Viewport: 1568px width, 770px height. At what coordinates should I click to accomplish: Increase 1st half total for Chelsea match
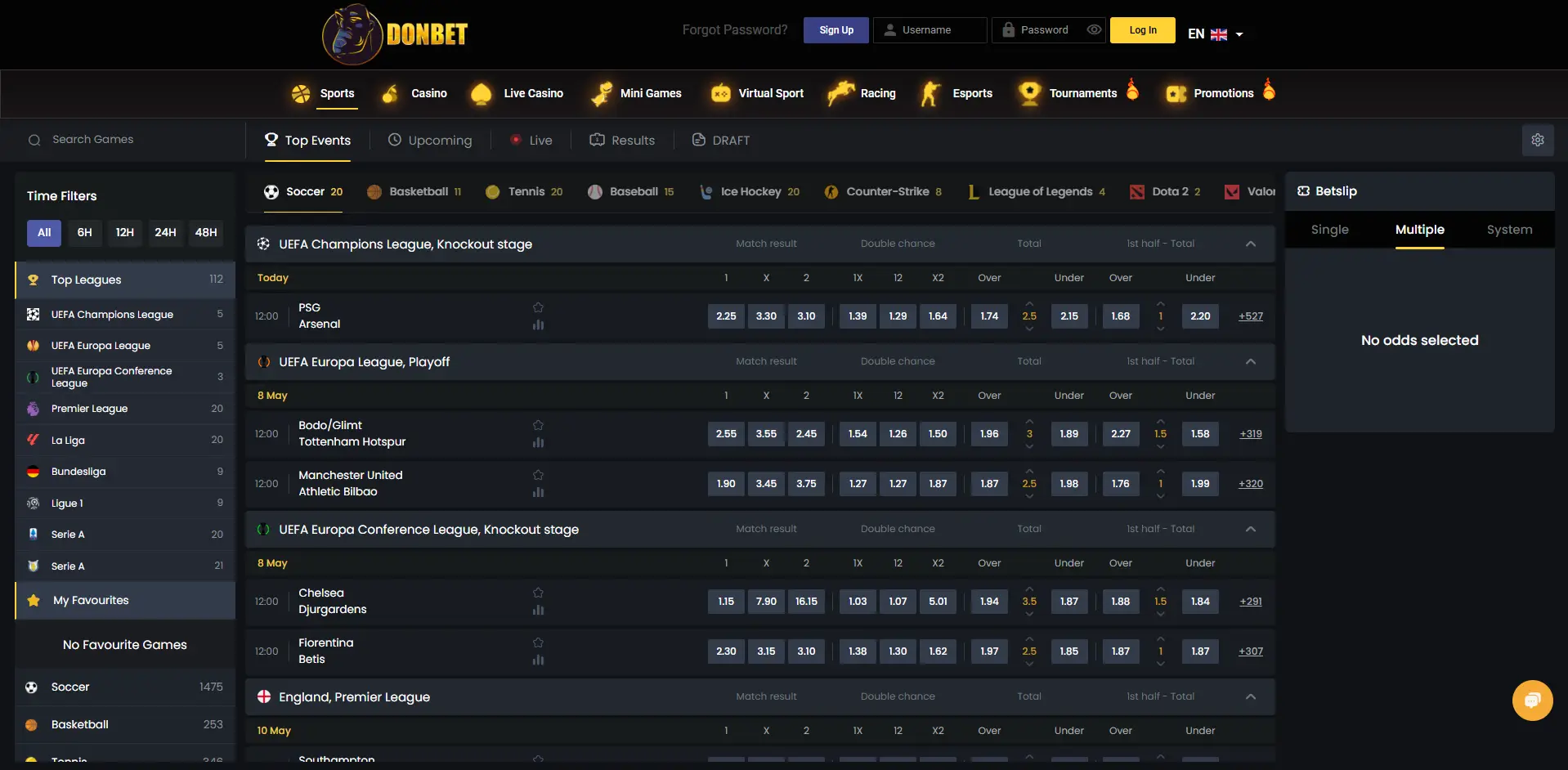1160,589
